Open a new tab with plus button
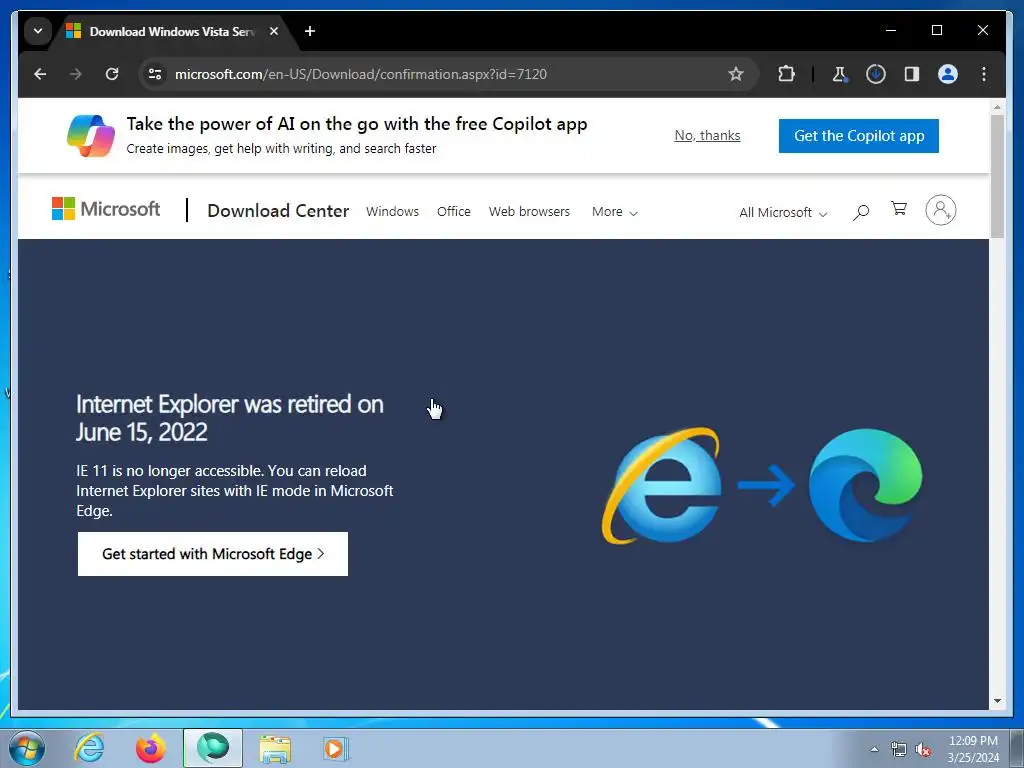Screen dimensions: 1024x768 click(310, 31)
